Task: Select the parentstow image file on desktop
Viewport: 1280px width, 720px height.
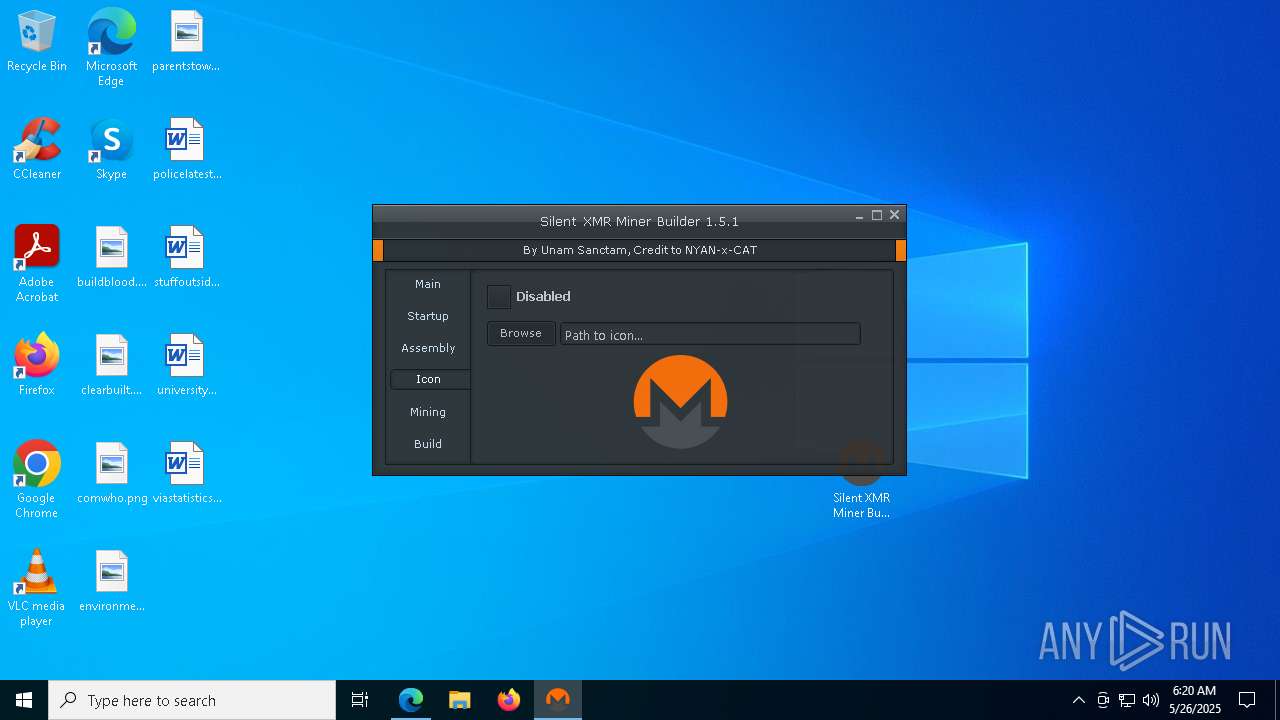Action: coord(186,42)
